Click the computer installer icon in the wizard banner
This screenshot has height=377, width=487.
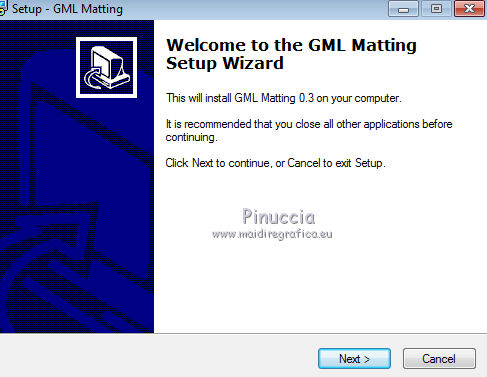point(106,68)
